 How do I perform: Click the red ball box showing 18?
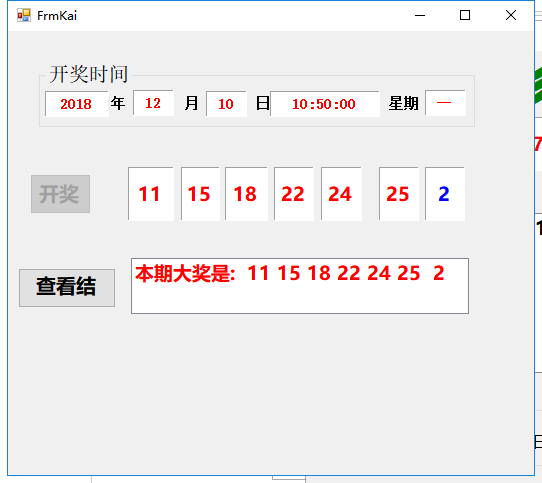click(246, 194)
